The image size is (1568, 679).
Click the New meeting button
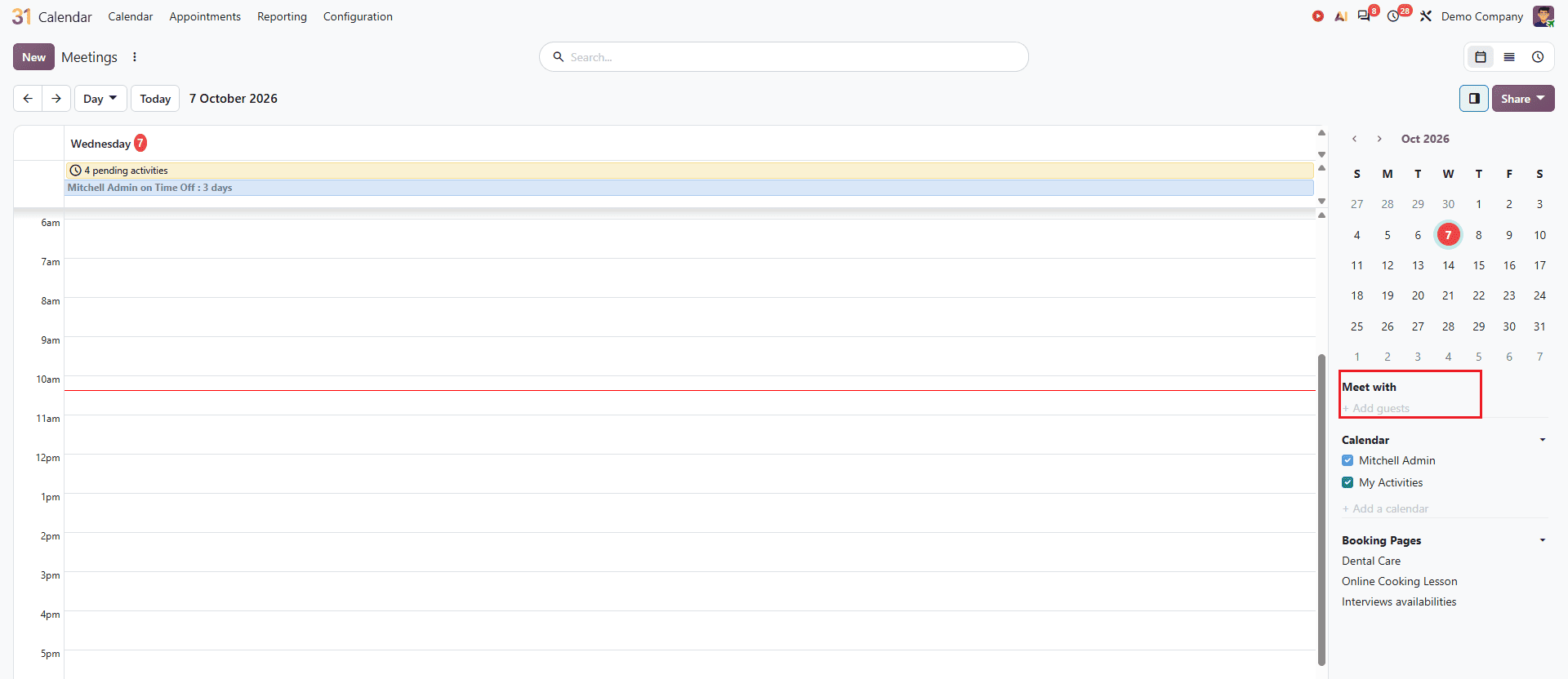pyautogui.click(x=34, y=57)
